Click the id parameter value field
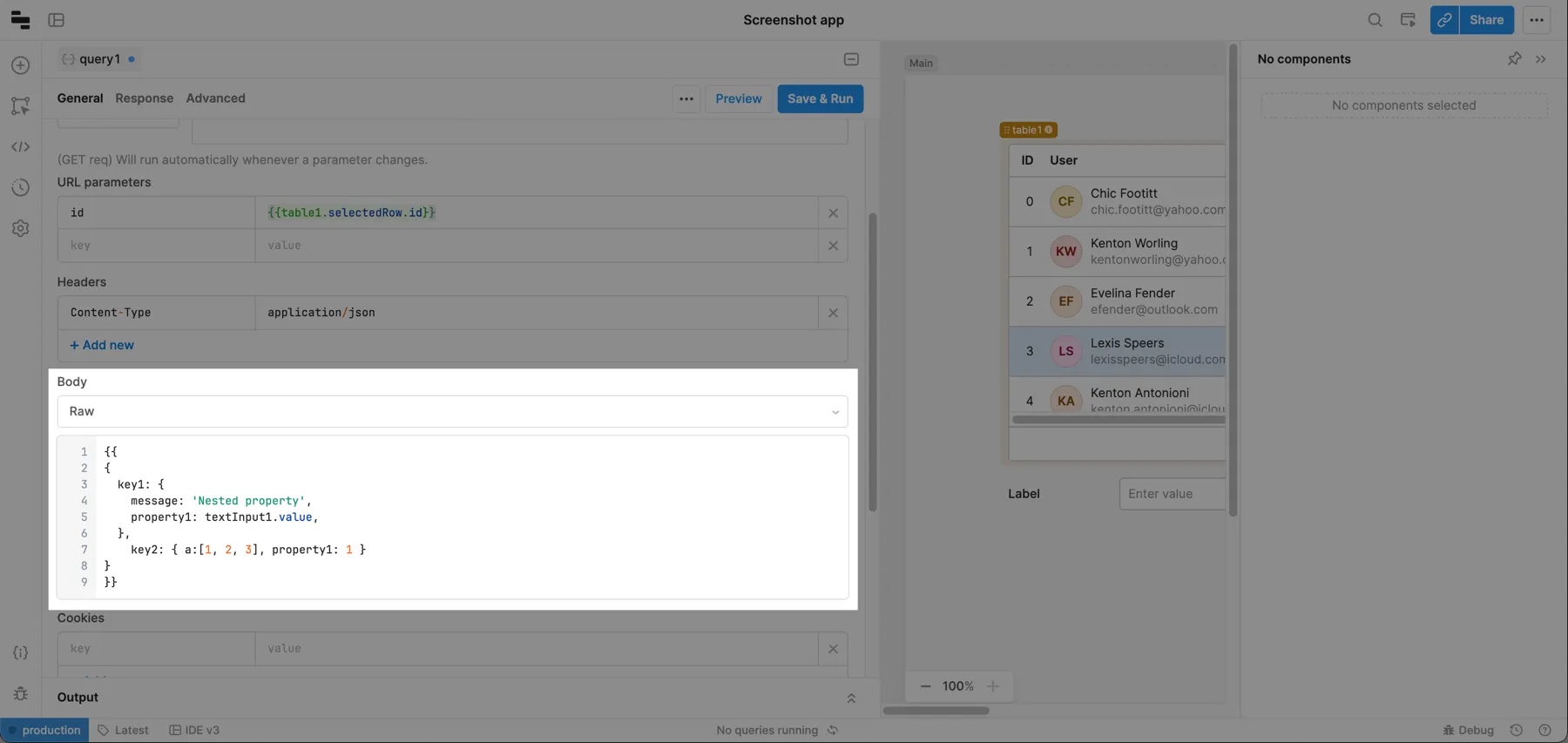1568x743 pixels. [537, 213]
